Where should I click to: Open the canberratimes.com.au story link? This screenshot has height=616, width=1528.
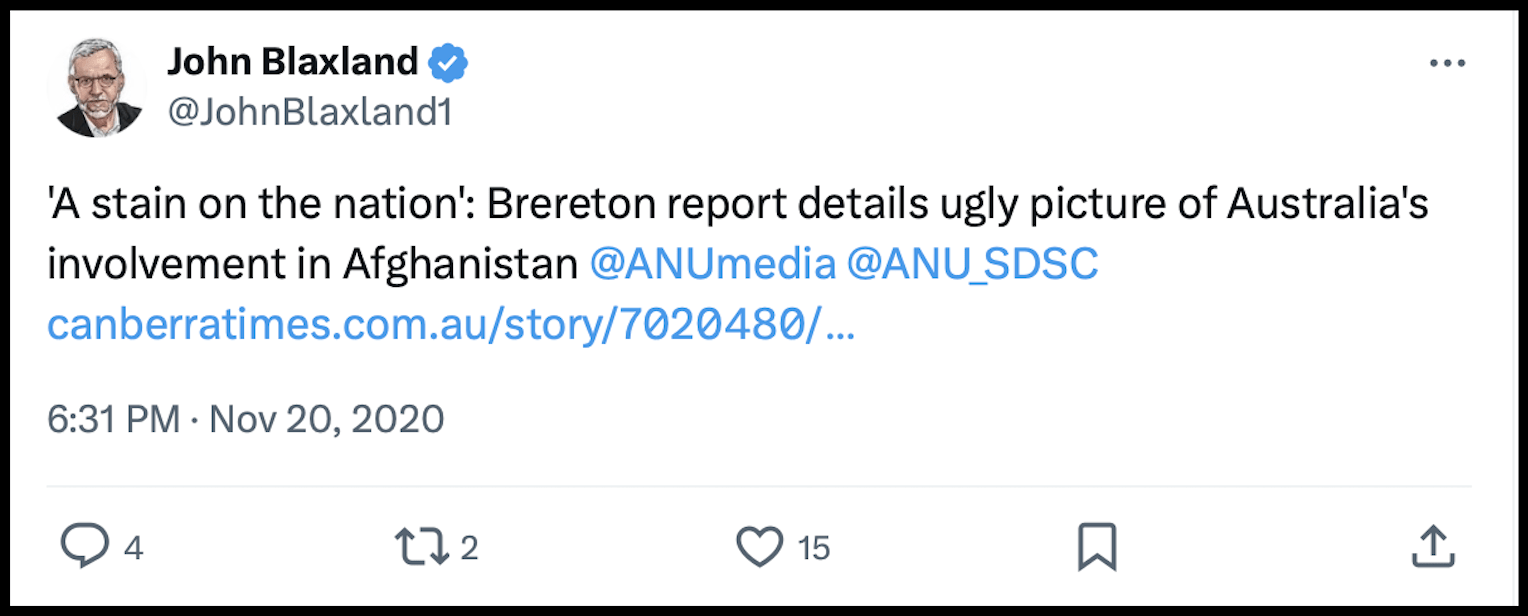click(x=451, y=325)
